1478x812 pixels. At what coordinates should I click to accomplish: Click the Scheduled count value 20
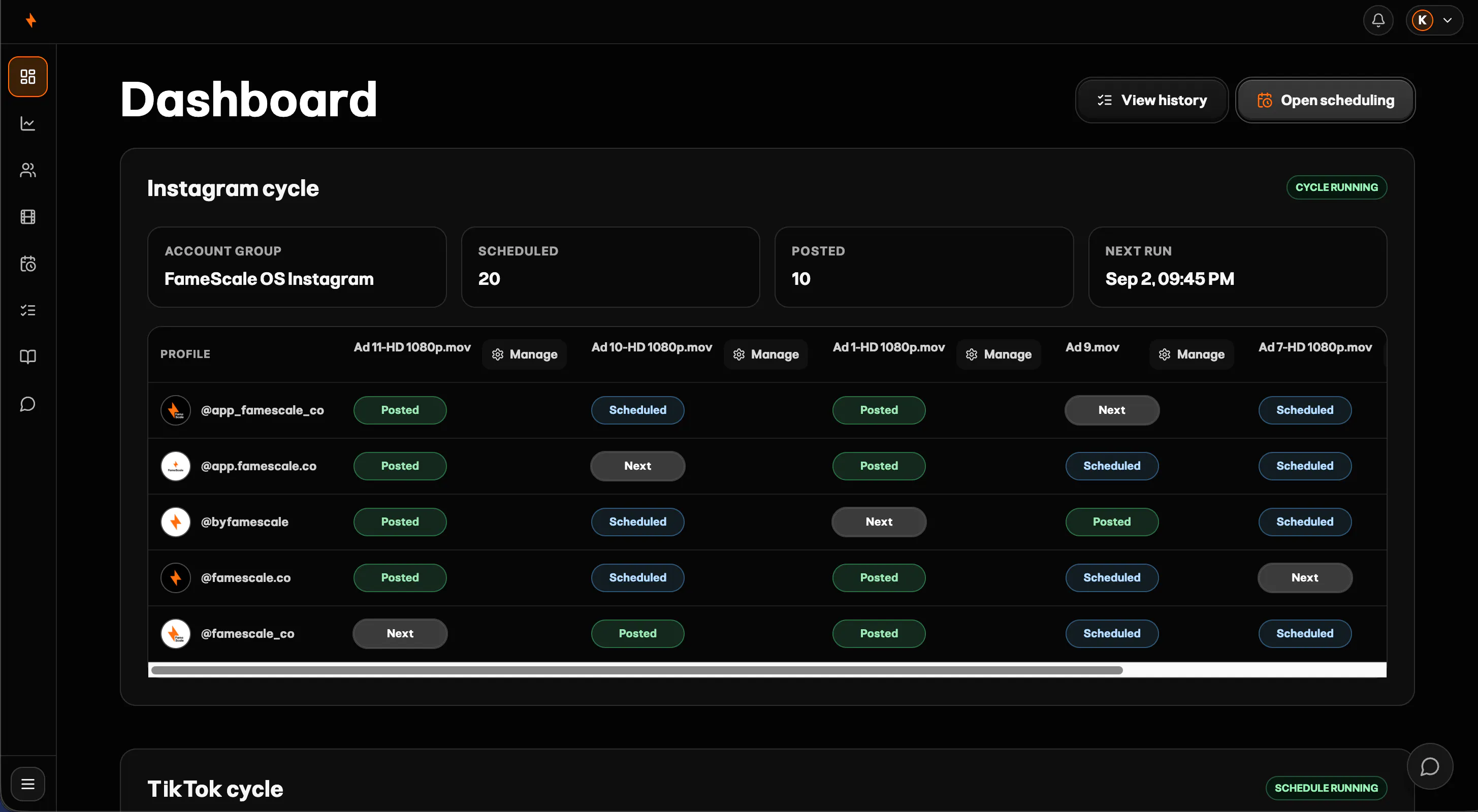(489, 279)
